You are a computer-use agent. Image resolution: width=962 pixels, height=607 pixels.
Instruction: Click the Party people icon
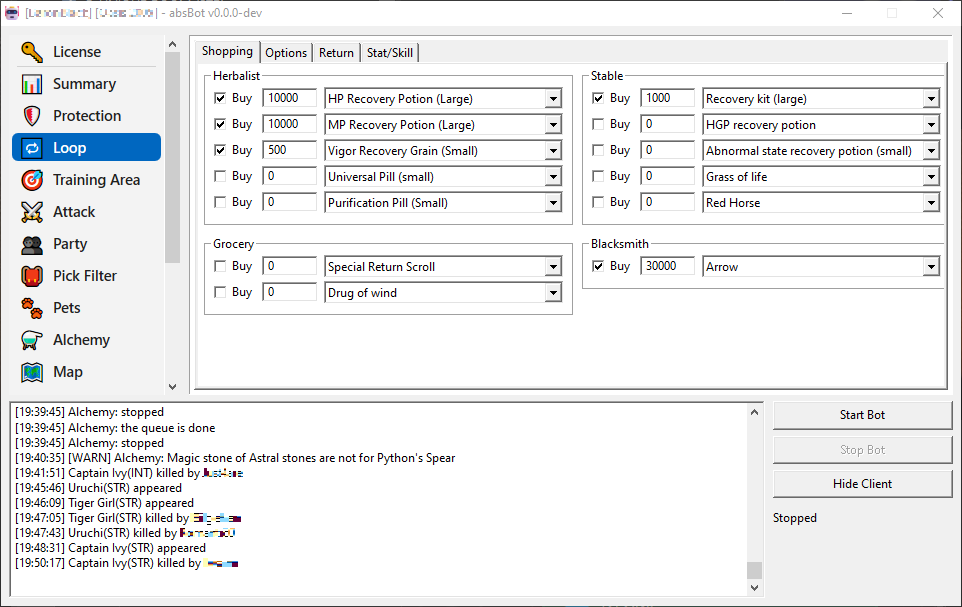32,244
